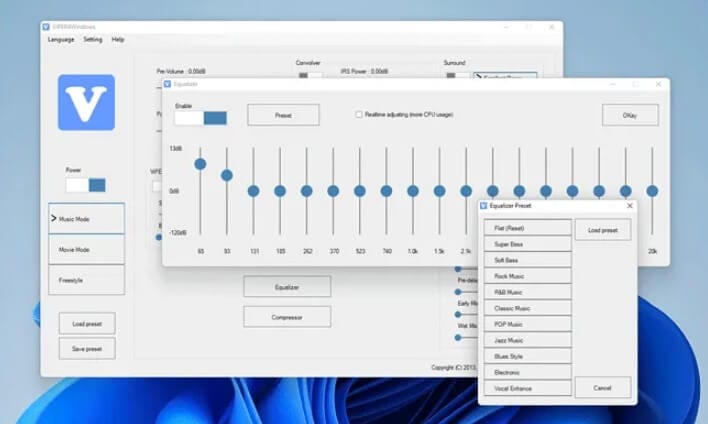Select the Jazz Music preset
Screen dimensions: 708x424
coord(527,340)
